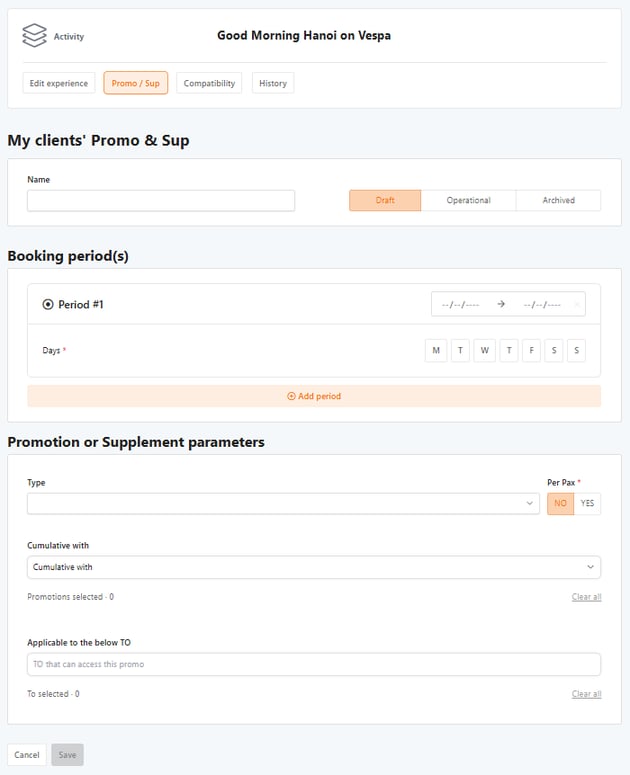The width and height of the screenshot is (630, 775).
Task: Toggle Friday in Days selector
Action: point(532,351)
